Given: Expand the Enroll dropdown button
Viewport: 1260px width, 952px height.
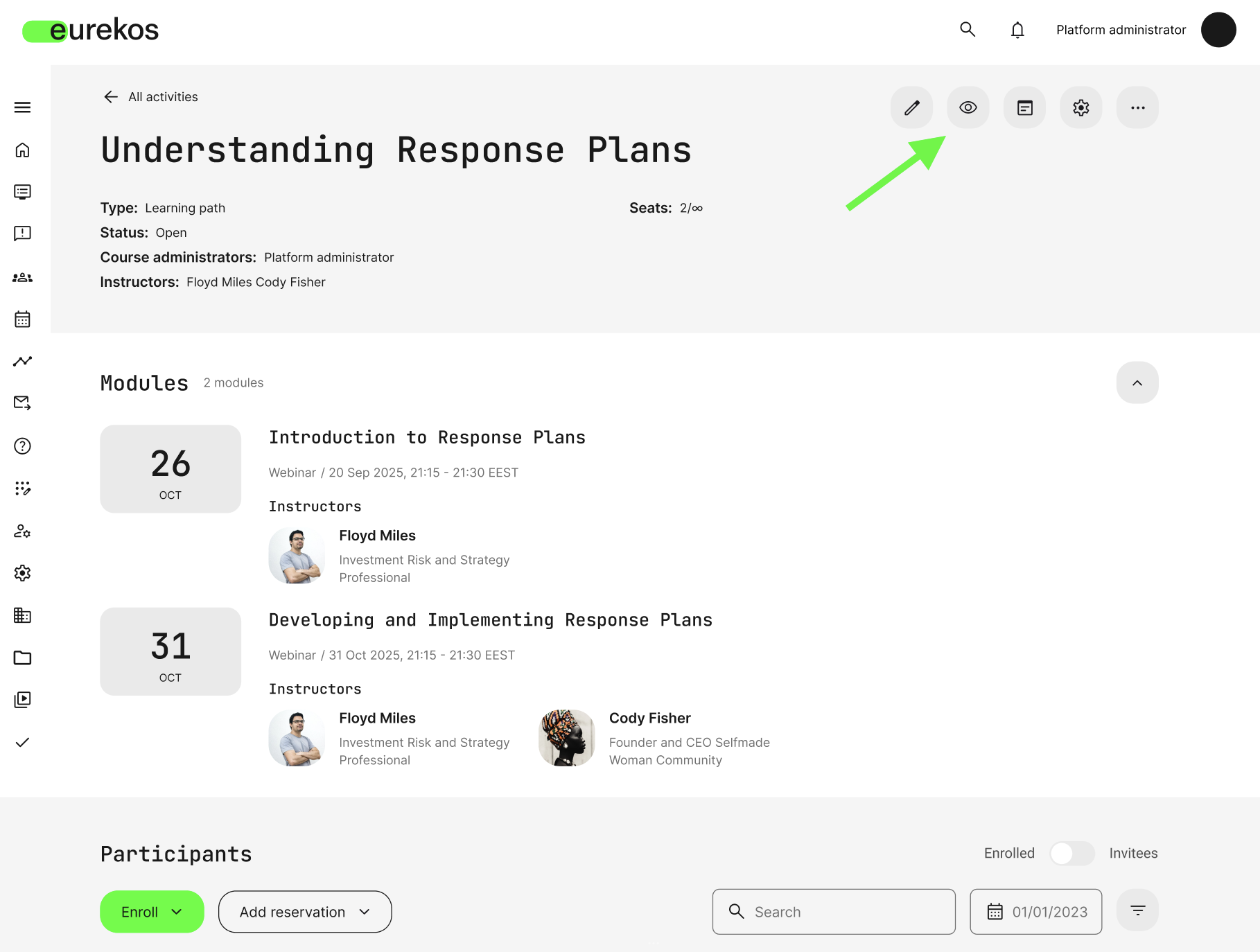Looking at the screenshot, I should (x=152, y=911).
